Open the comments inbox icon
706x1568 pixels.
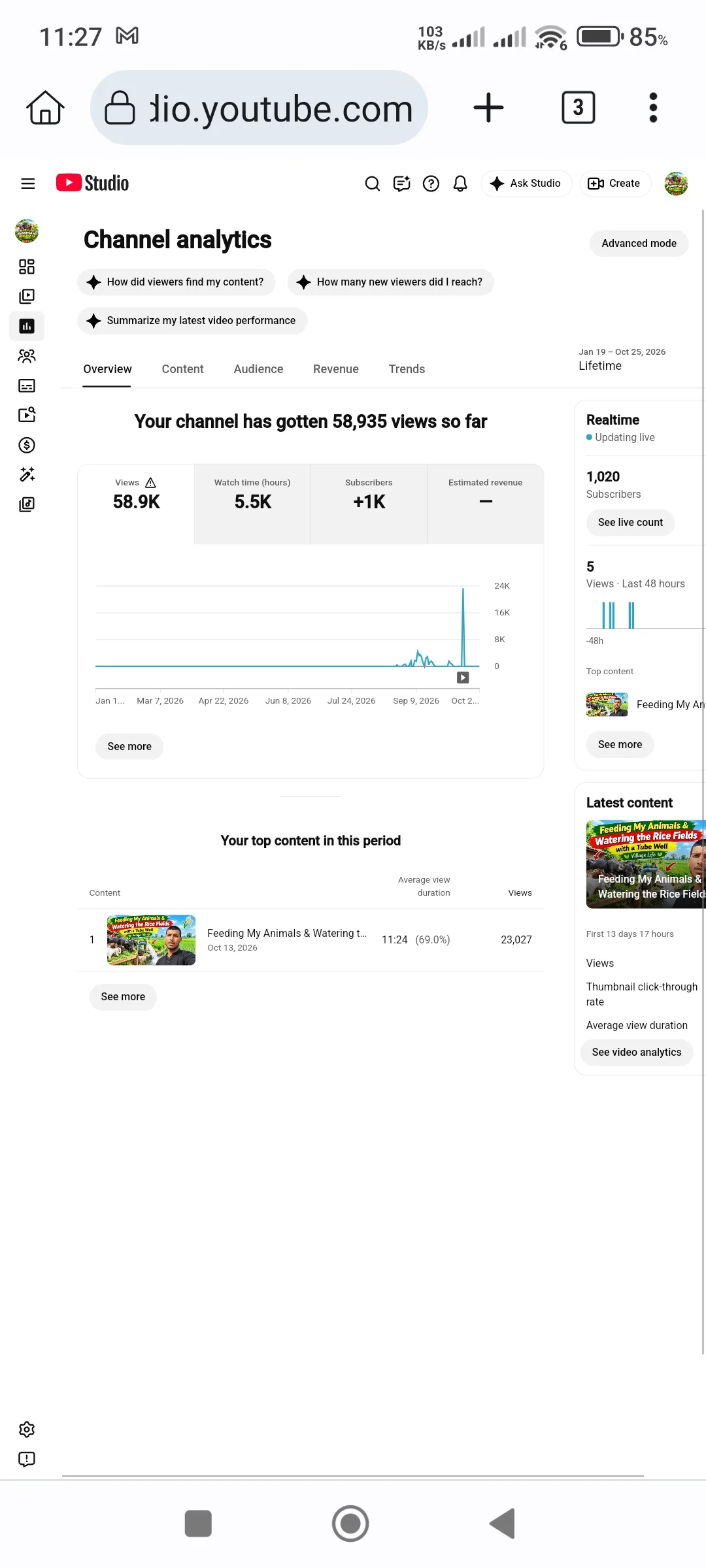coord(401,184)
